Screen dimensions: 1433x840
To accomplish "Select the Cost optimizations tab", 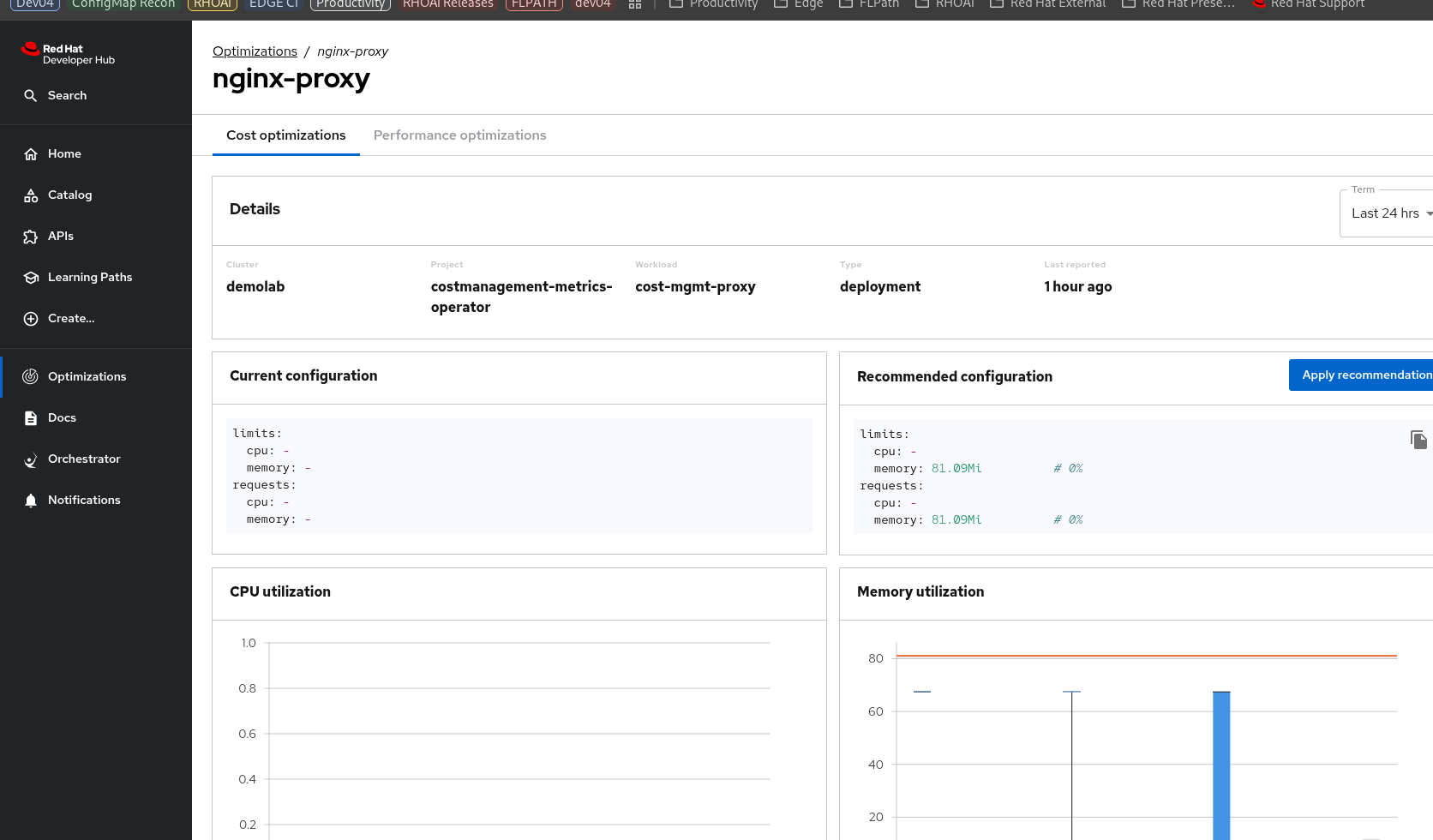I will (285, 135).
